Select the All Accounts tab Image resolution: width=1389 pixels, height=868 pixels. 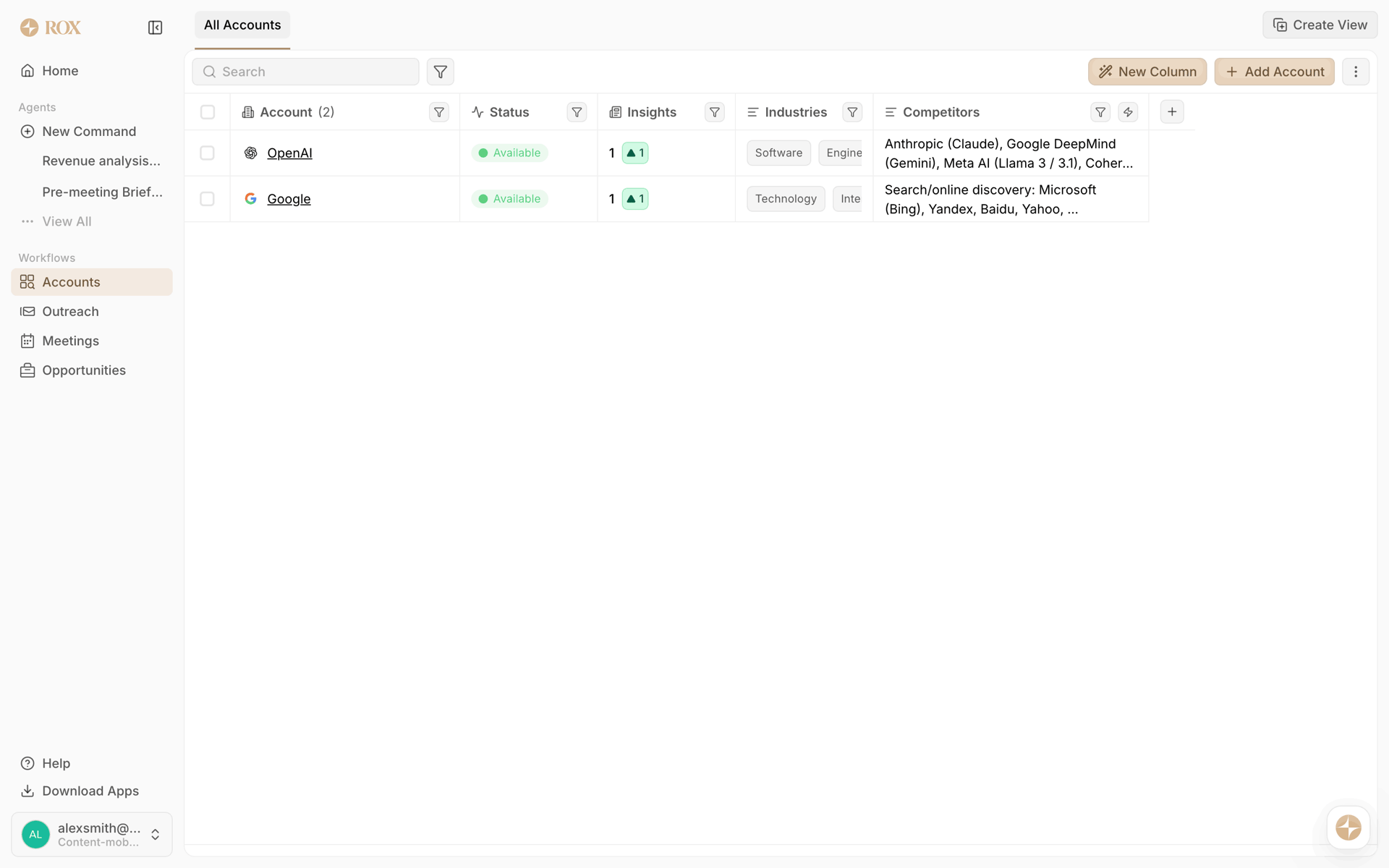point(242,25)
